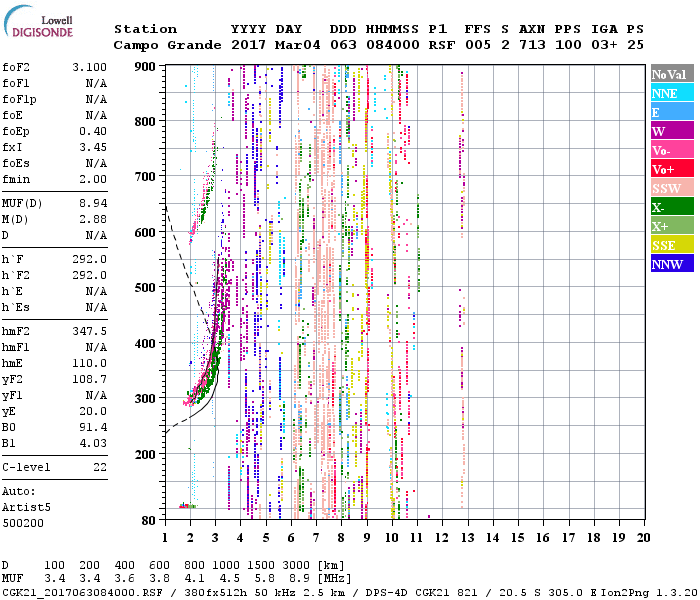This screenshot has width=700, height=600.
Task: Click the foF2 value 3.100
Action: click(x=90, y=67)
